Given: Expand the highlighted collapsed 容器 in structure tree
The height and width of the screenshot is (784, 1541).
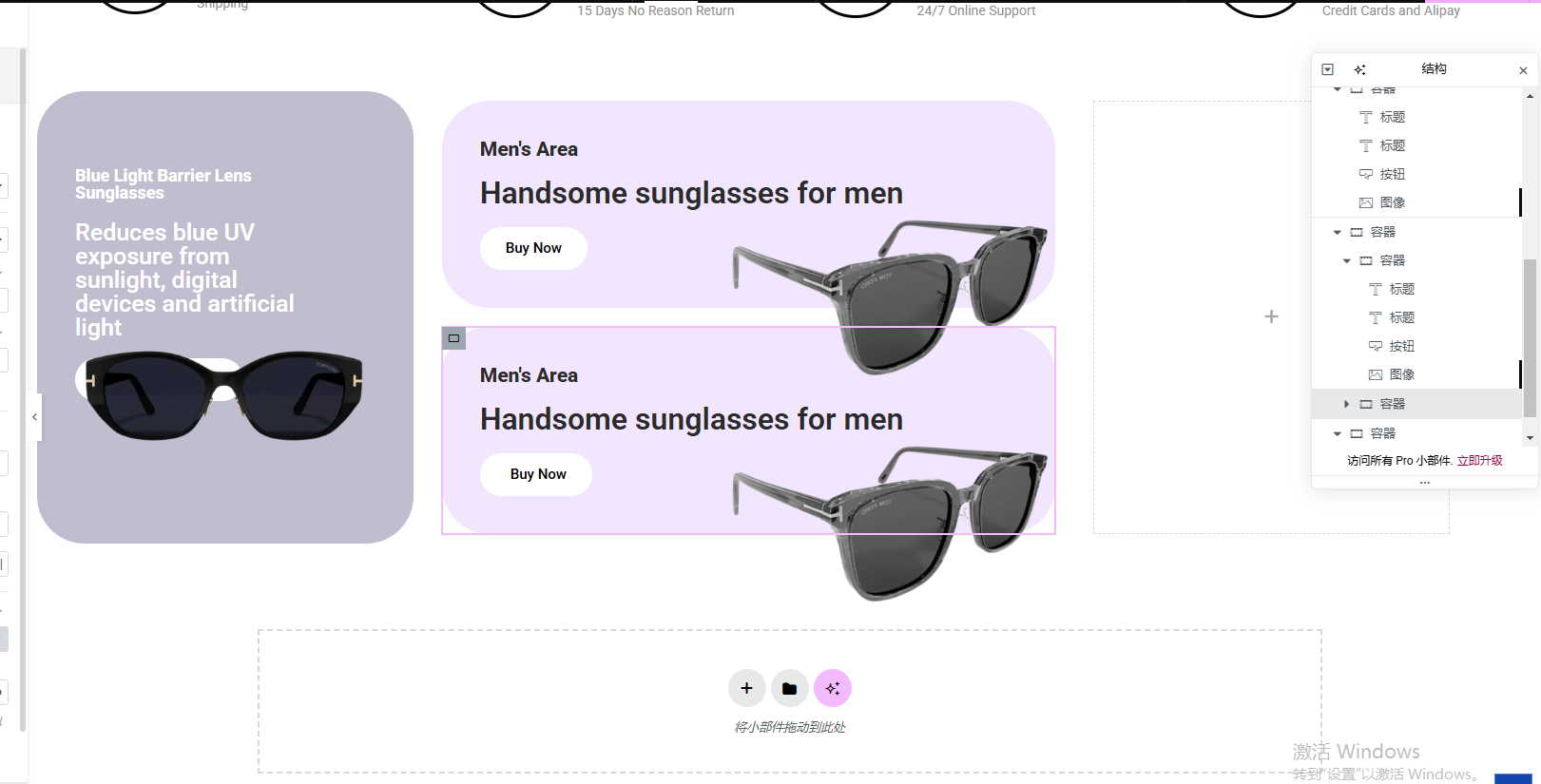Looking at the screenshot, I should click(x=1346, y=404).
